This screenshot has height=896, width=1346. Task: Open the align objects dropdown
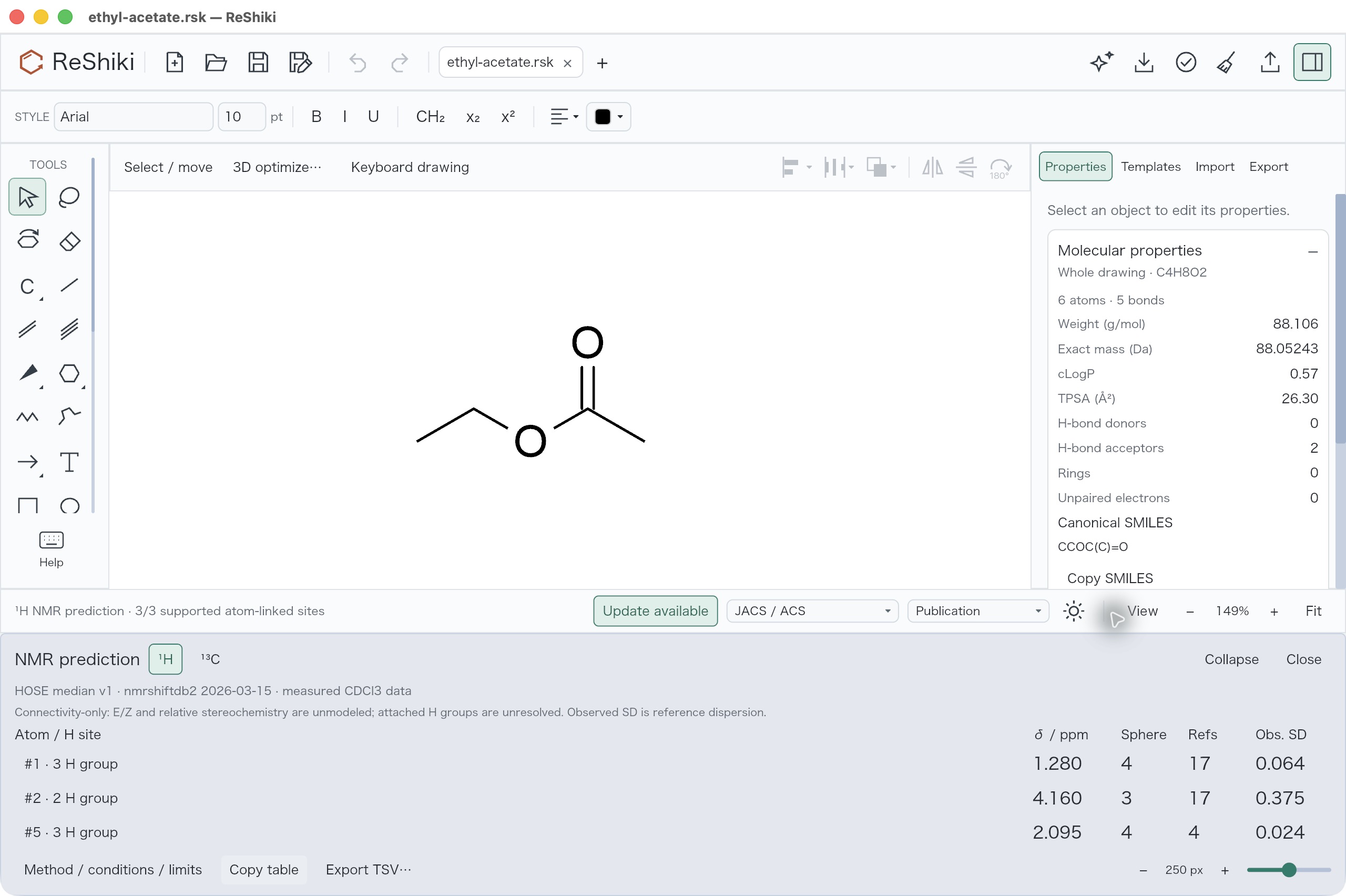797,167
